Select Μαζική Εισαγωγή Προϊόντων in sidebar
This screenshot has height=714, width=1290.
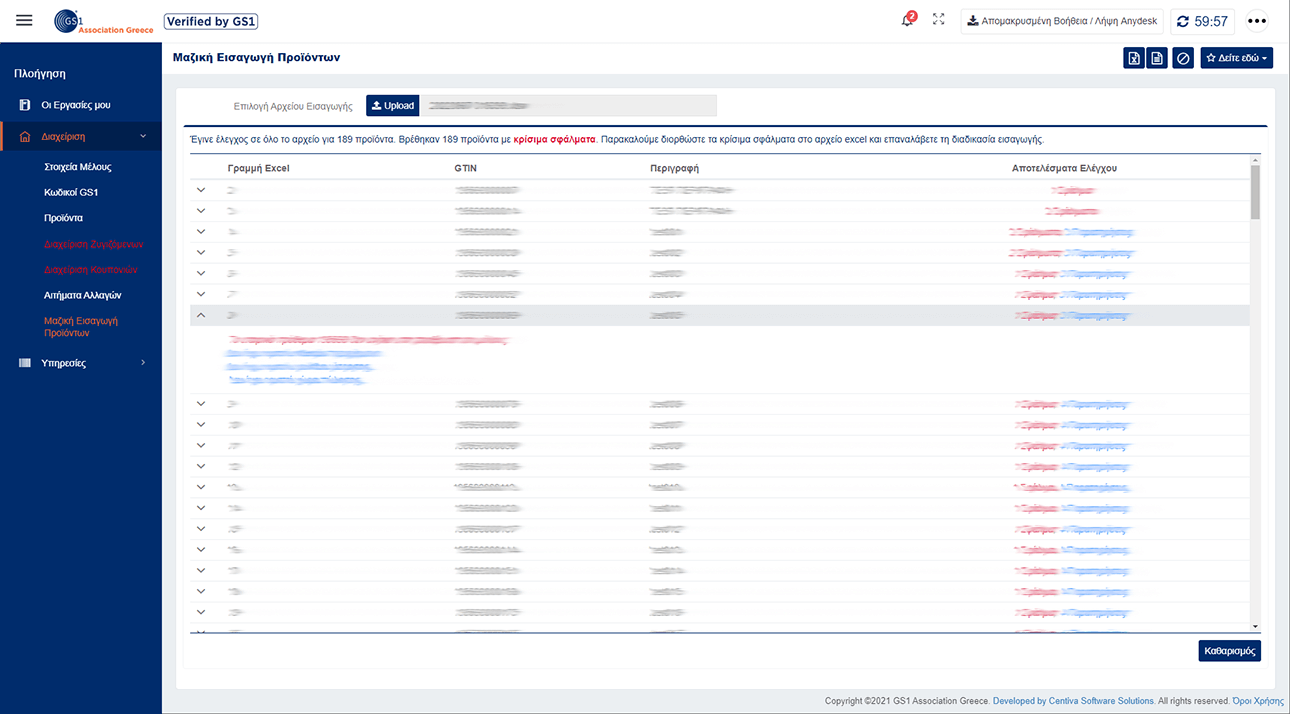pyautogui.click(x=81, y=327)
